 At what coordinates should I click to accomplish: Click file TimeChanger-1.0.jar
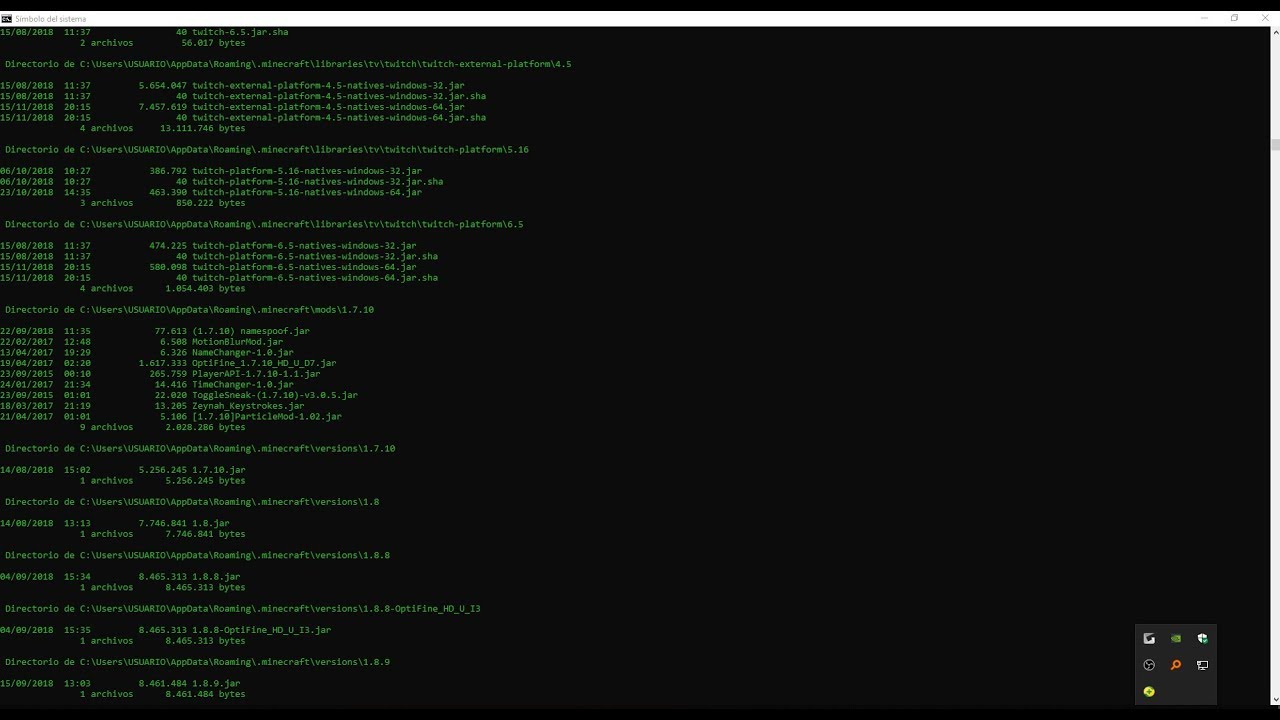243,384
